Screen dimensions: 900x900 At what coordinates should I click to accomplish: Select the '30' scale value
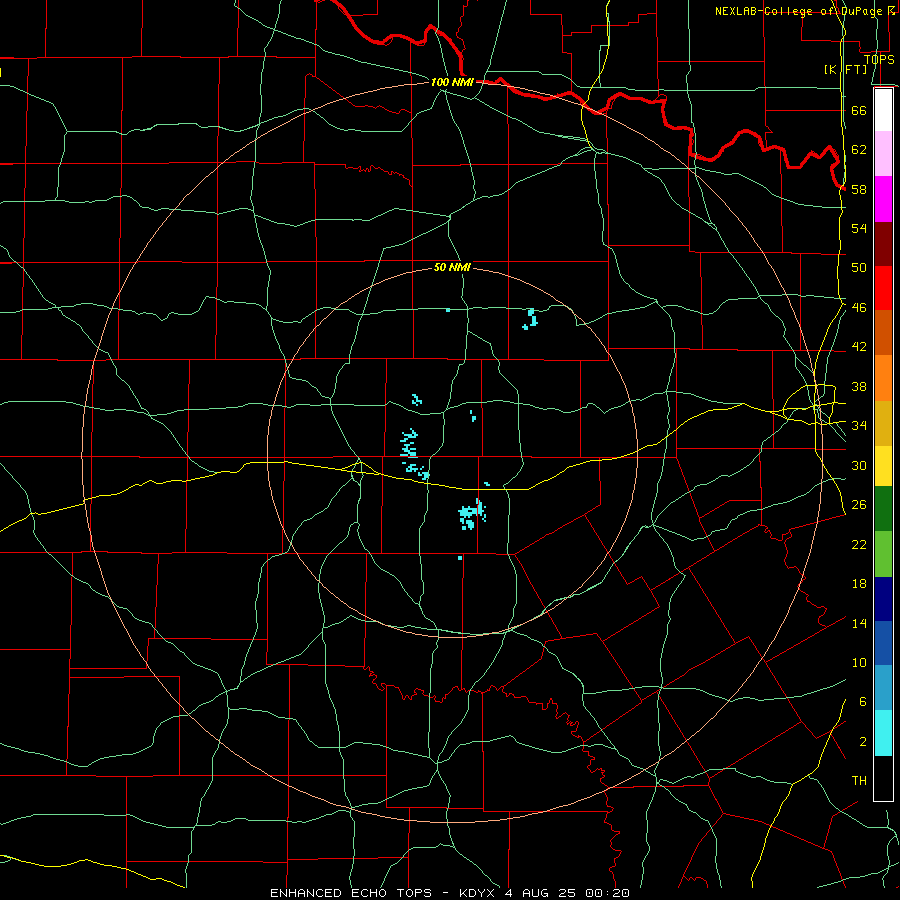(x=859, y=465)
